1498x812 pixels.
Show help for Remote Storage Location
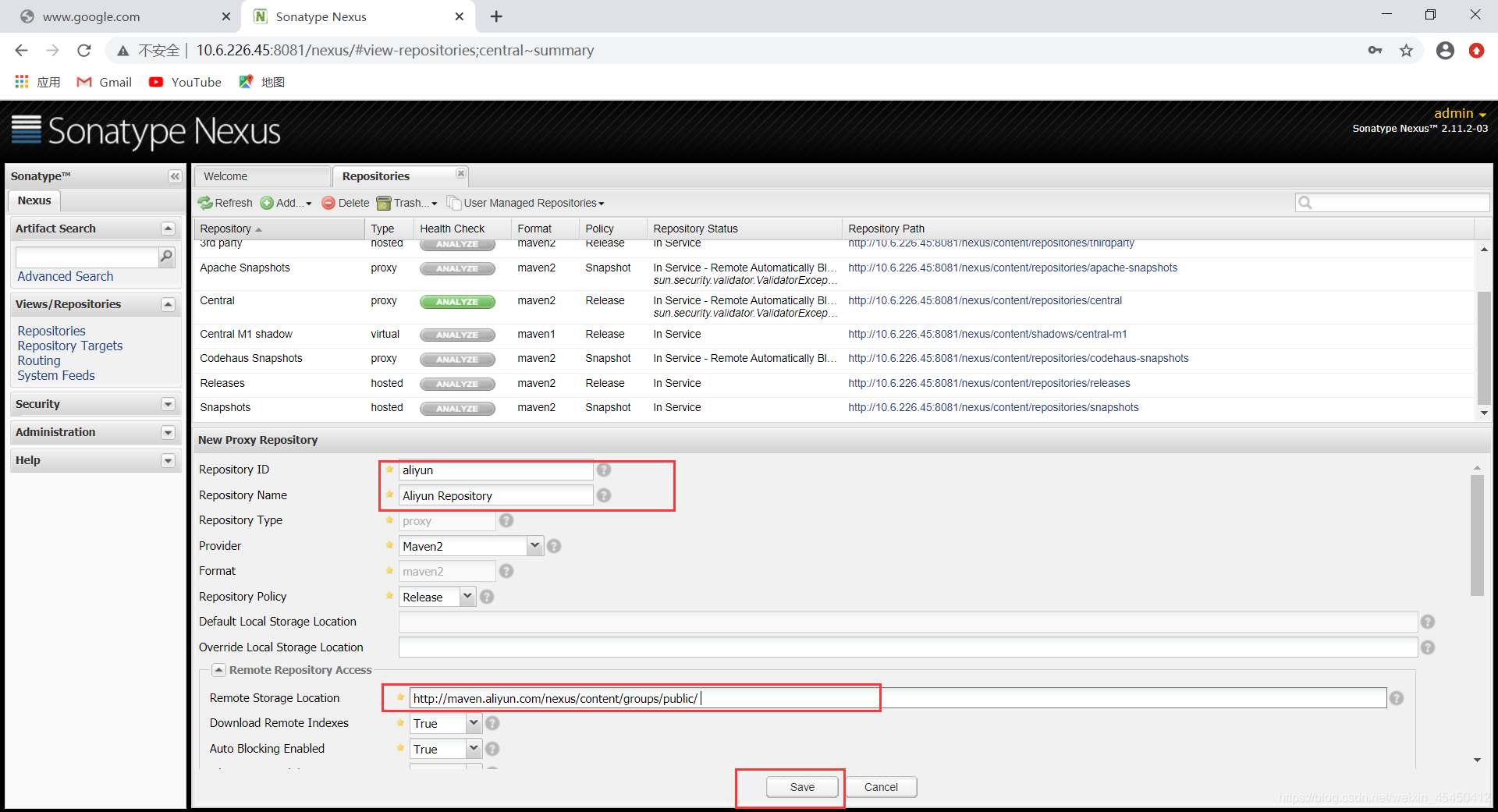click(x=1397, y=698)
